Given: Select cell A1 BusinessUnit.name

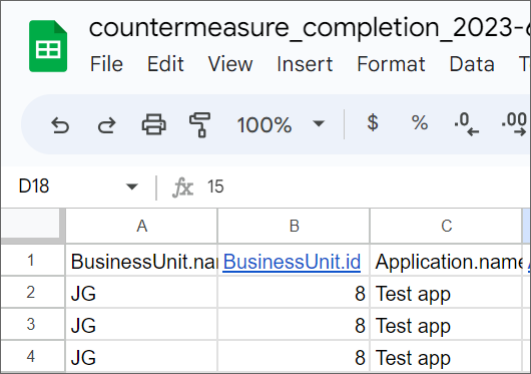Looking at the screenshot, I should (142, 261).
